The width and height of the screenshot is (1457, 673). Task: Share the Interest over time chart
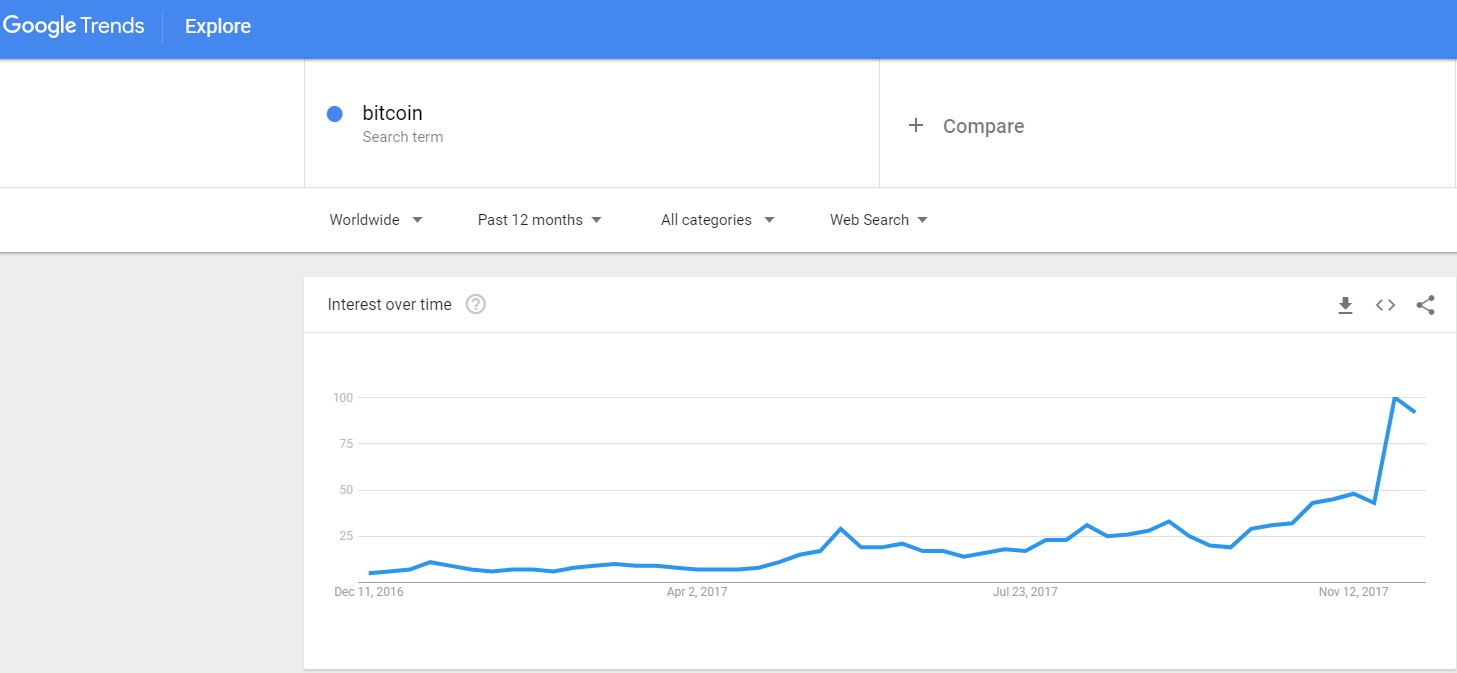pos(1426,305)
